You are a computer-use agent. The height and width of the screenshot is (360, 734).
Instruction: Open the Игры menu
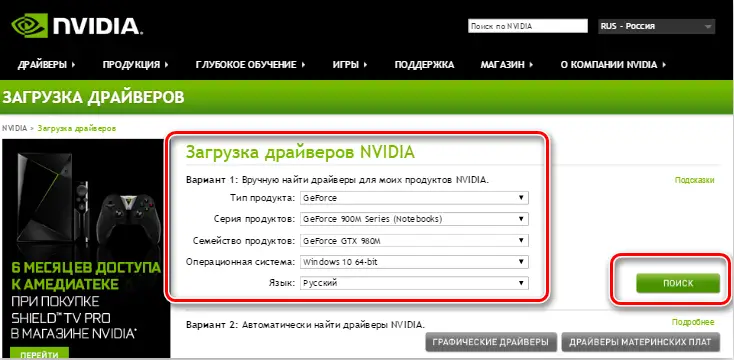coord(350,65)
